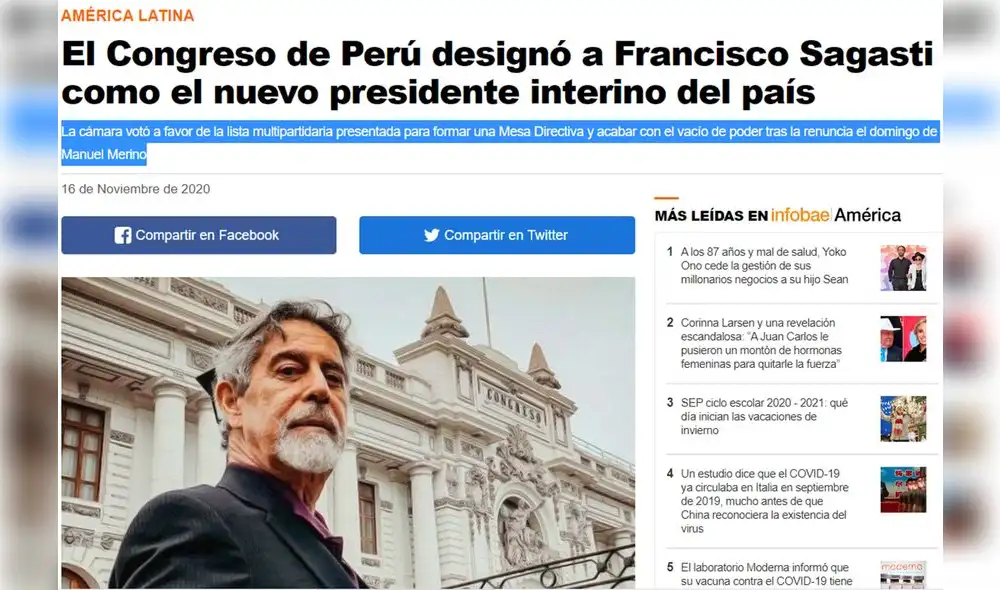Open the laboratorio Moderna vaccine article

(x=766, y=574)
